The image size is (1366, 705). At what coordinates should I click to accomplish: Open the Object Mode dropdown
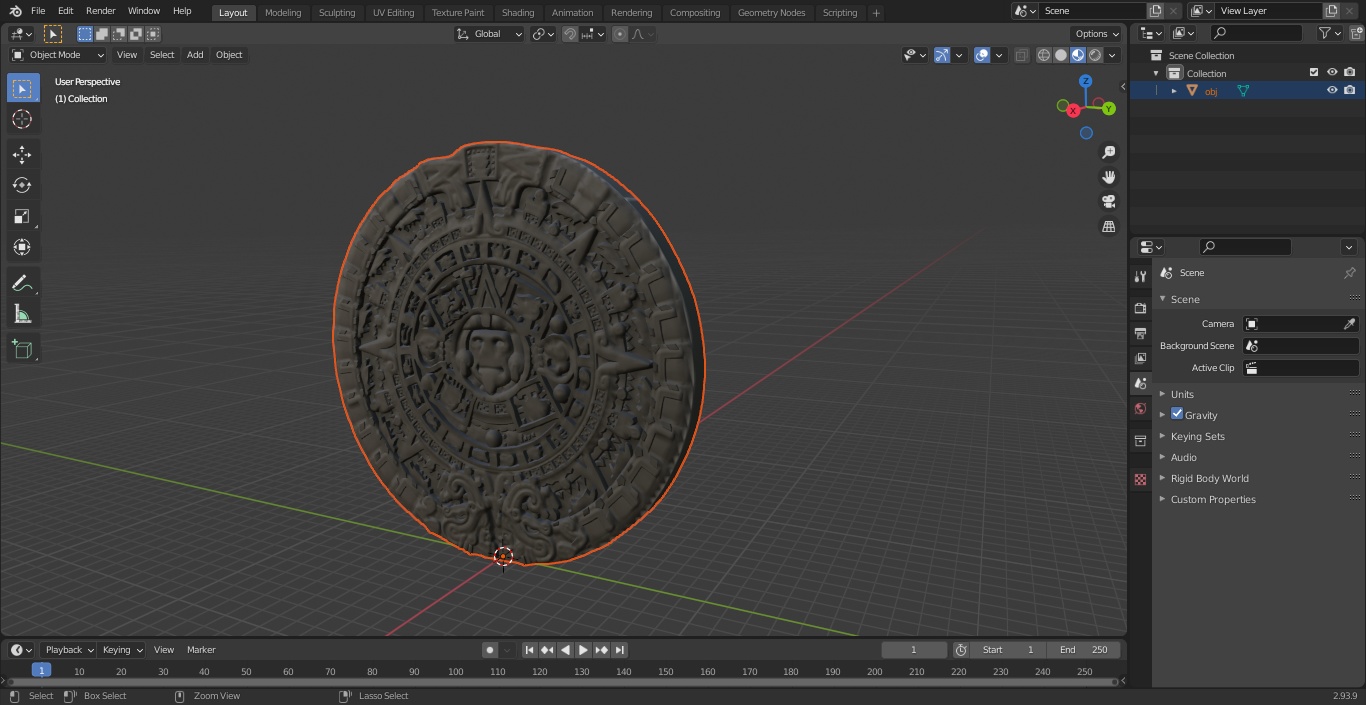pos(58,55)
